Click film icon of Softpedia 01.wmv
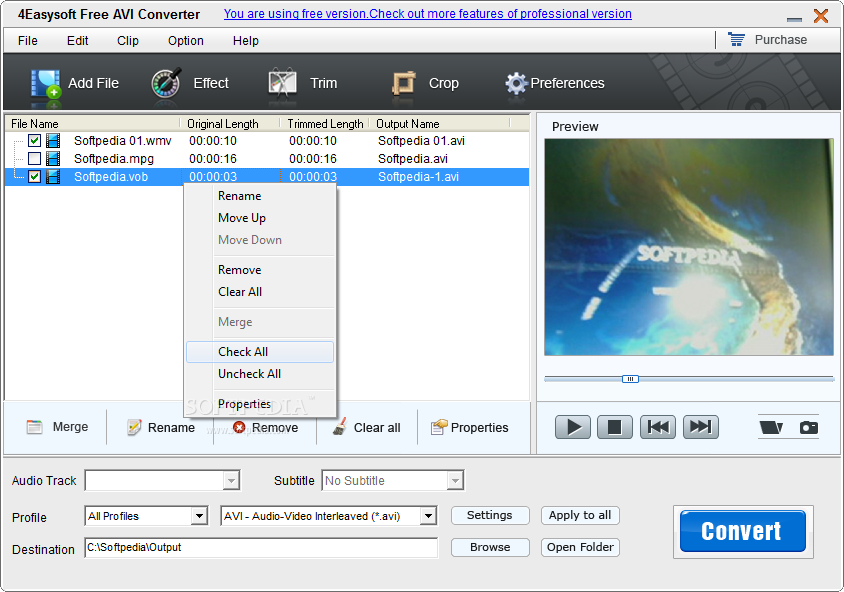 point(53,141)
